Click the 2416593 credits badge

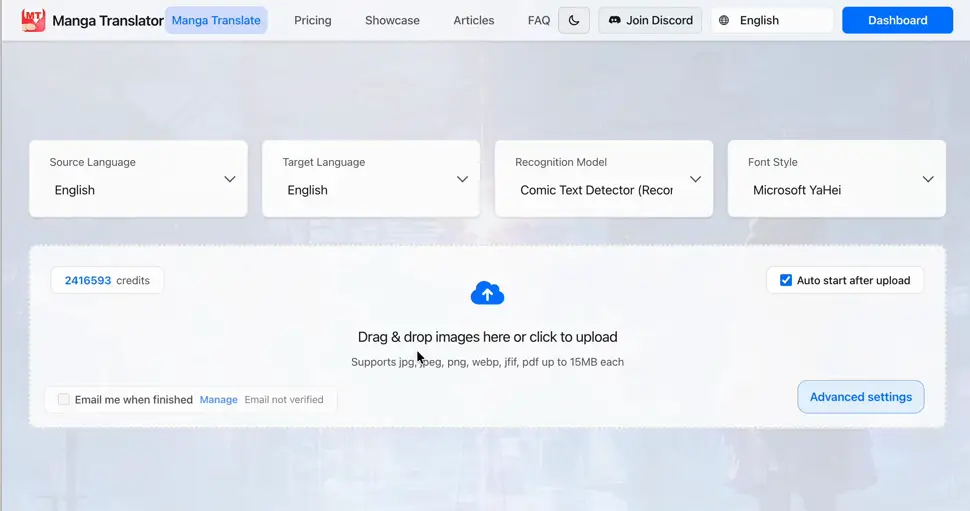[x=107, y=280]
